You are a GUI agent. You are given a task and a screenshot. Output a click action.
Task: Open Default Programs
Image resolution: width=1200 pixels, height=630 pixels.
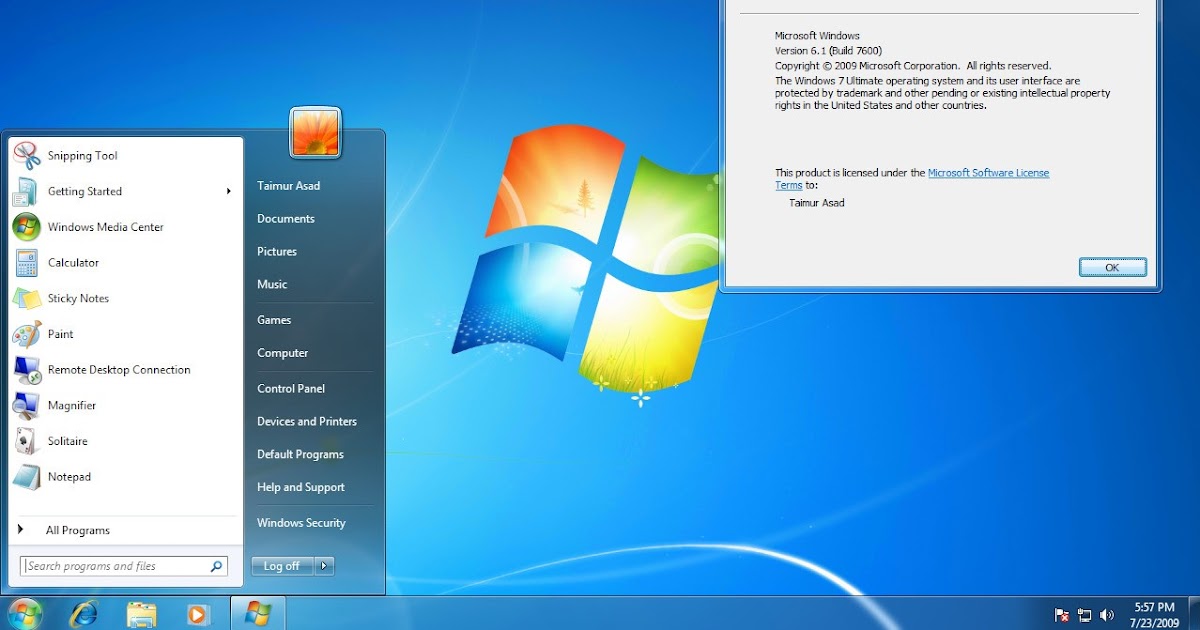pos(300,455)
